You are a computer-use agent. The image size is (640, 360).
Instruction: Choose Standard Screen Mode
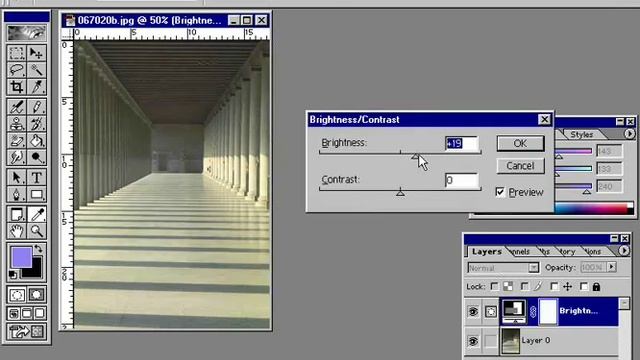click(x=14, y=313)
